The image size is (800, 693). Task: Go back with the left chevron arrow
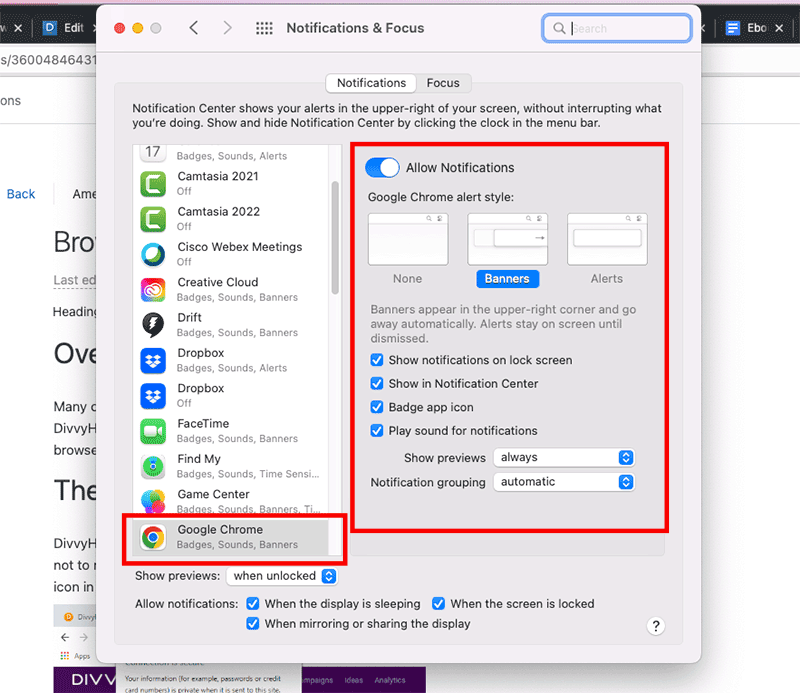[x=194, y=28]
